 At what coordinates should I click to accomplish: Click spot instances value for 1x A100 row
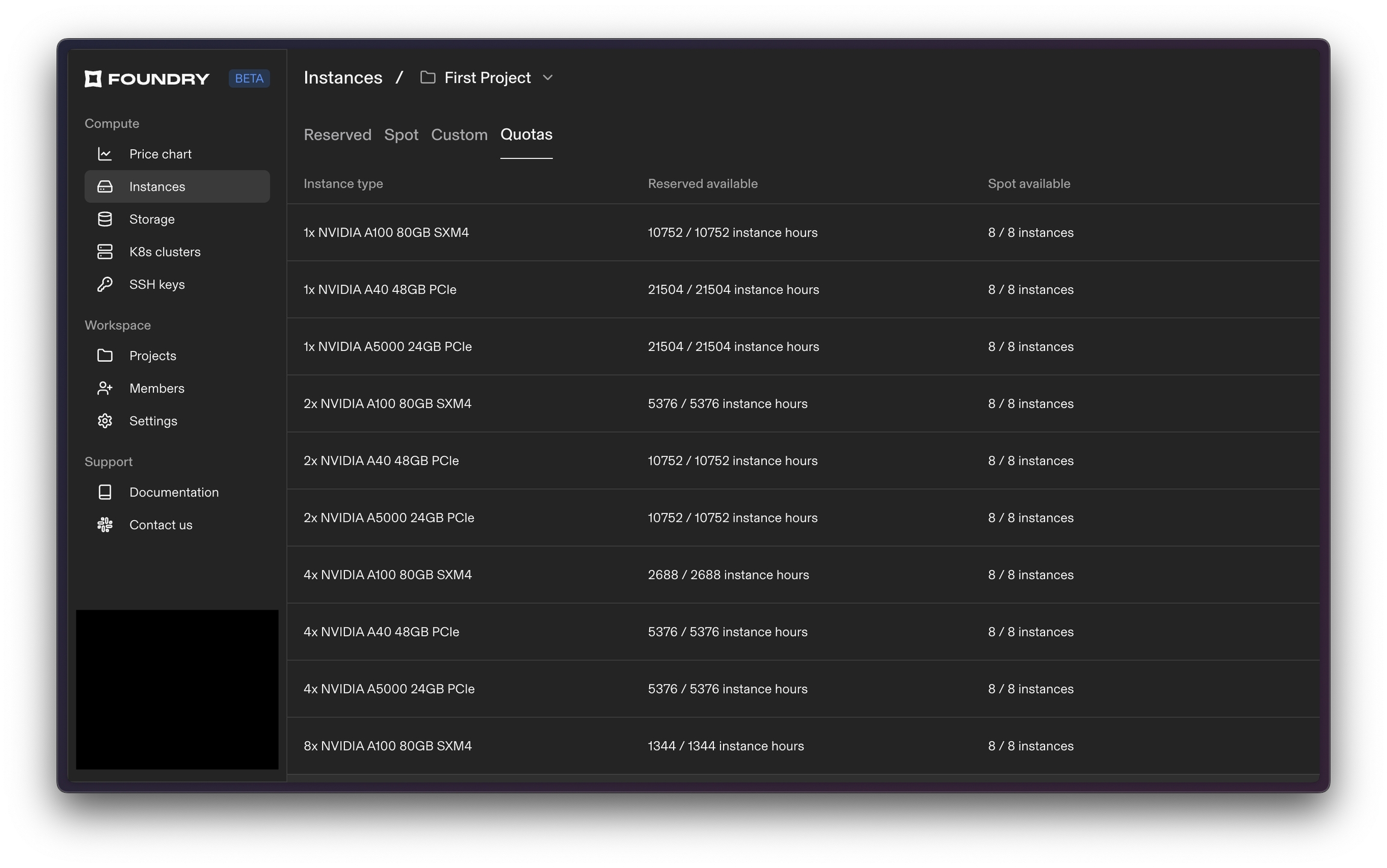coord(1031,232)
